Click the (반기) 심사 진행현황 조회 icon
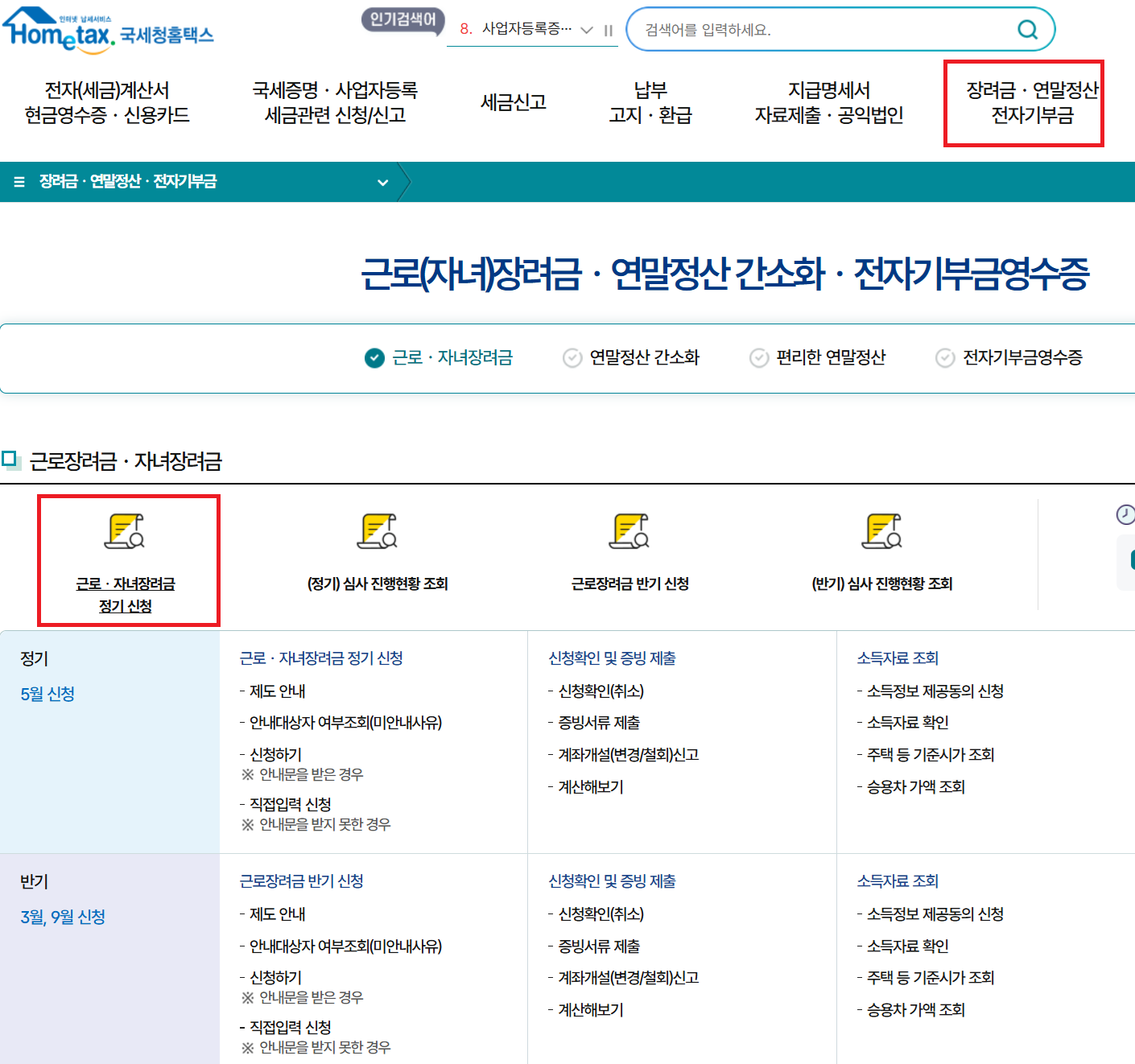This screenshot has height=1064, width=1135. [x=882, y=531]
